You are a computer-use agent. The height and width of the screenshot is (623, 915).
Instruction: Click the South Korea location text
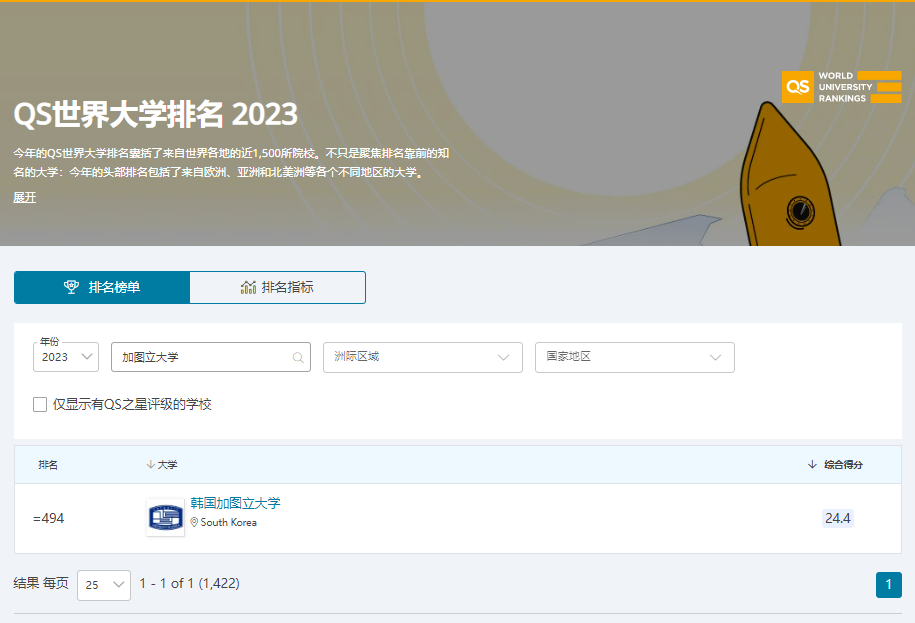click(228, 523)
